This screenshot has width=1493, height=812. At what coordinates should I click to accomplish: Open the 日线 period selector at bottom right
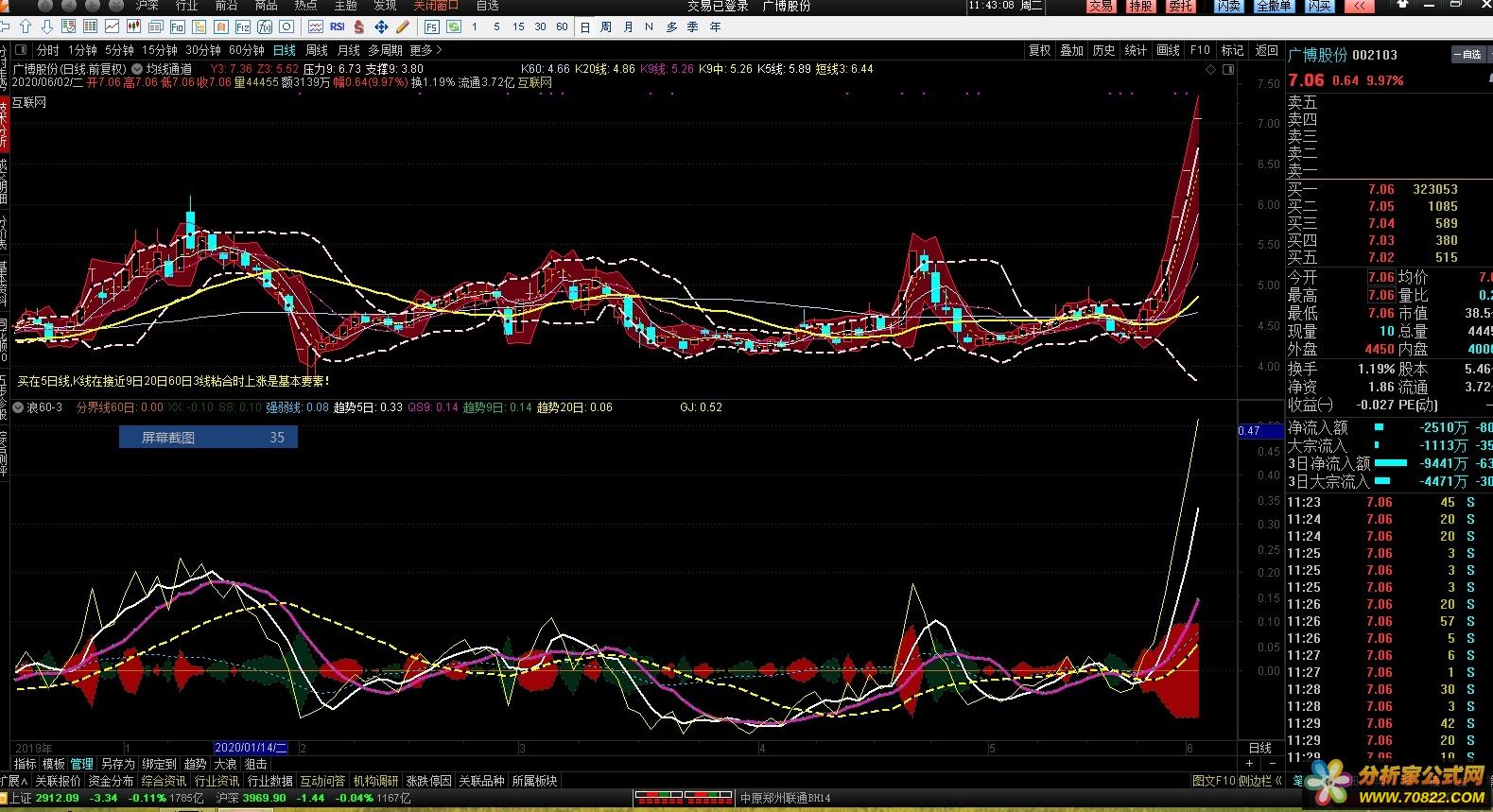1261,748
